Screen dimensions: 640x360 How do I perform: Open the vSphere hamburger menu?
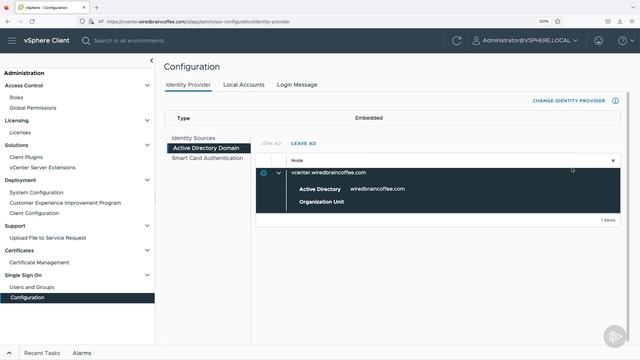click(12, 40)
